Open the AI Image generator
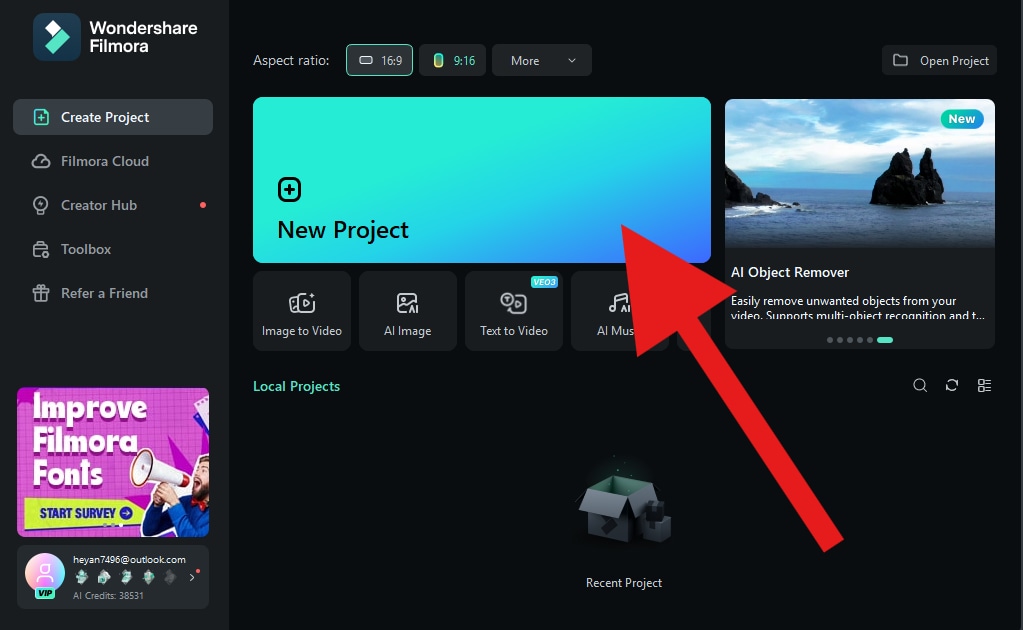1023x630 pixels. (x=408, y=312)
